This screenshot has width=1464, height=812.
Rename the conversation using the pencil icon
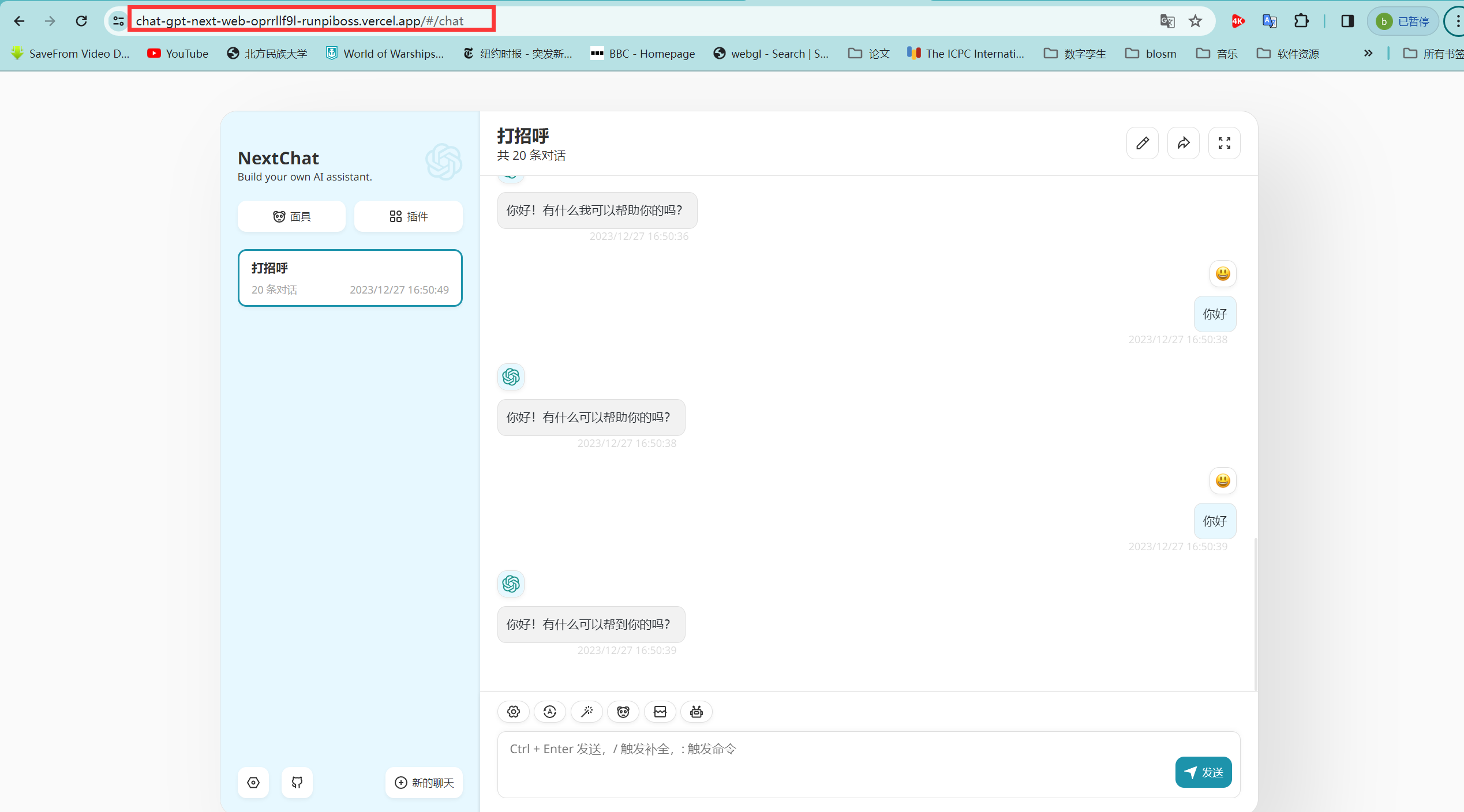1143,142
